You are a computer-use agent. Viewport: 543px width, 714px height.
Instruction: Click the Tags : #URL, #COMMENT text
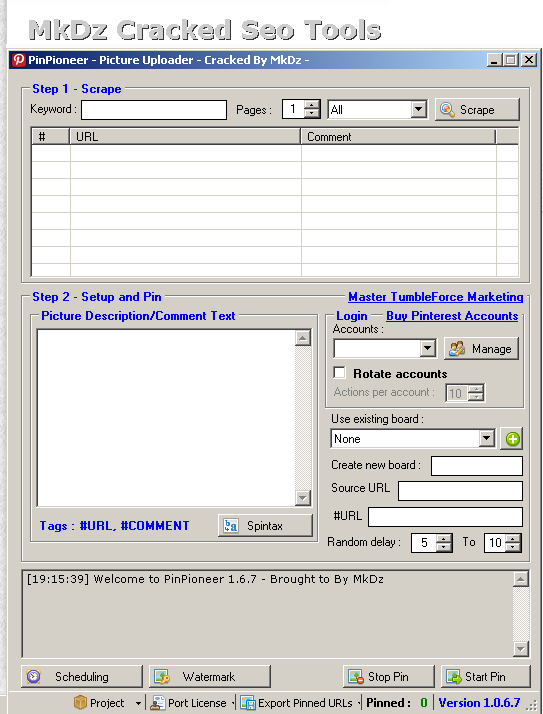pyautogui.click(x=114, y=526)
